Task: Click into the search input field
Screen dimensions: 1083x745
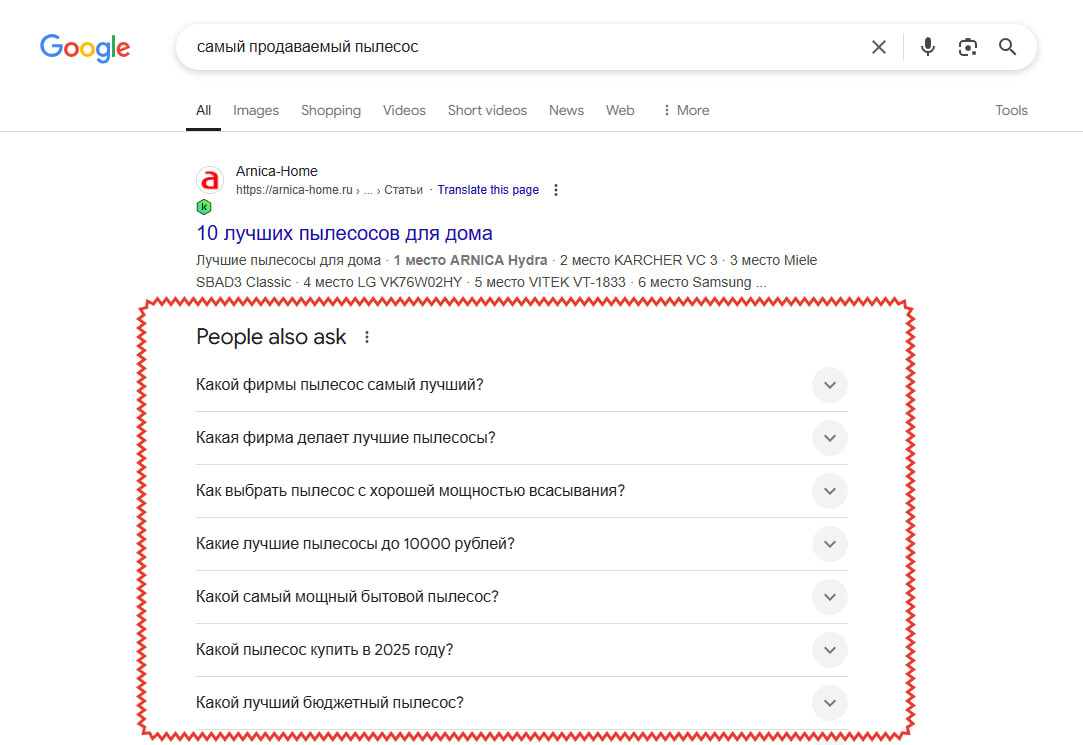Action: 520,47
